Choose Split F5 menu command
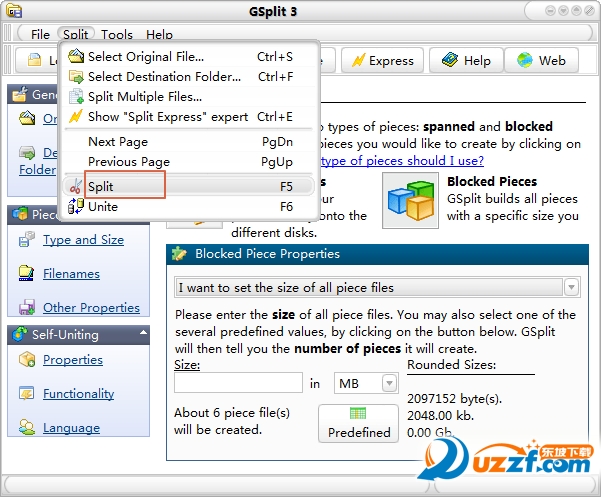Image resolution: width=601 pixels, height=497 pixels. click(190, 187)
